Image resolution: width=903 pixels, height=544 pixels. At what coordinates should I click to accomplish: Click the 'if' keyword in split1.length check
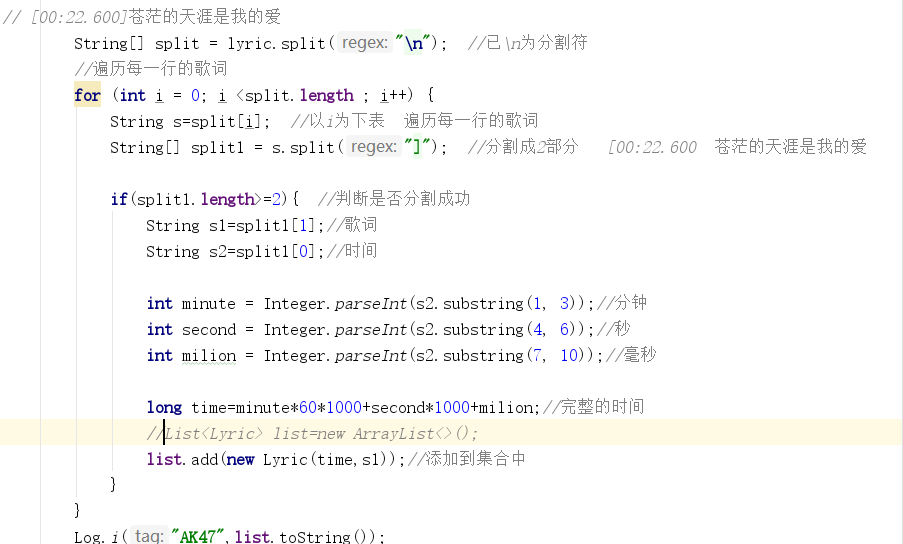[x=119, y=199]
